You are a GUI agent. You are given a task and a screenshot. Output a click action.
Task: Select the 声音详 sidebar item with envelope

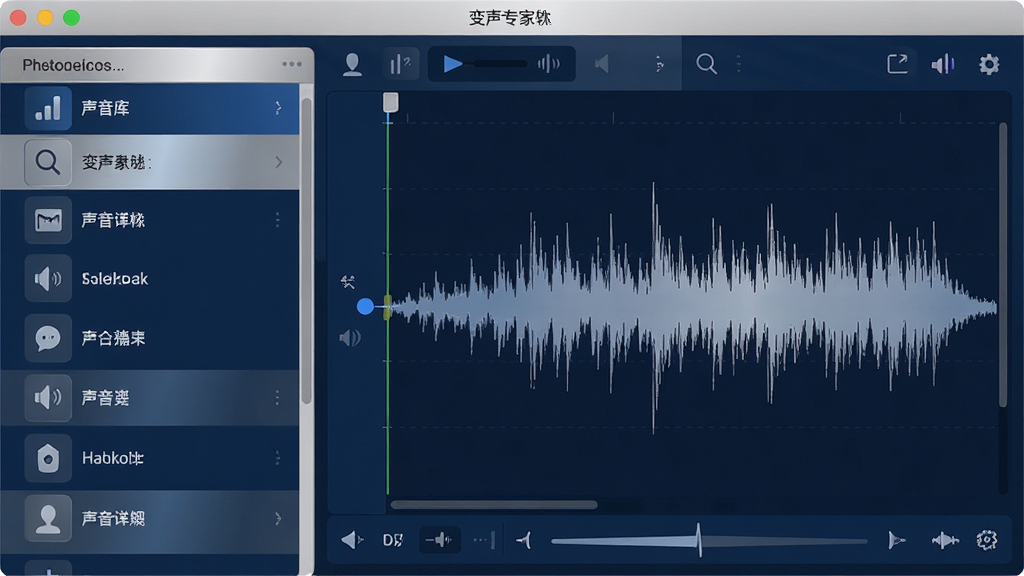(150, 220)
